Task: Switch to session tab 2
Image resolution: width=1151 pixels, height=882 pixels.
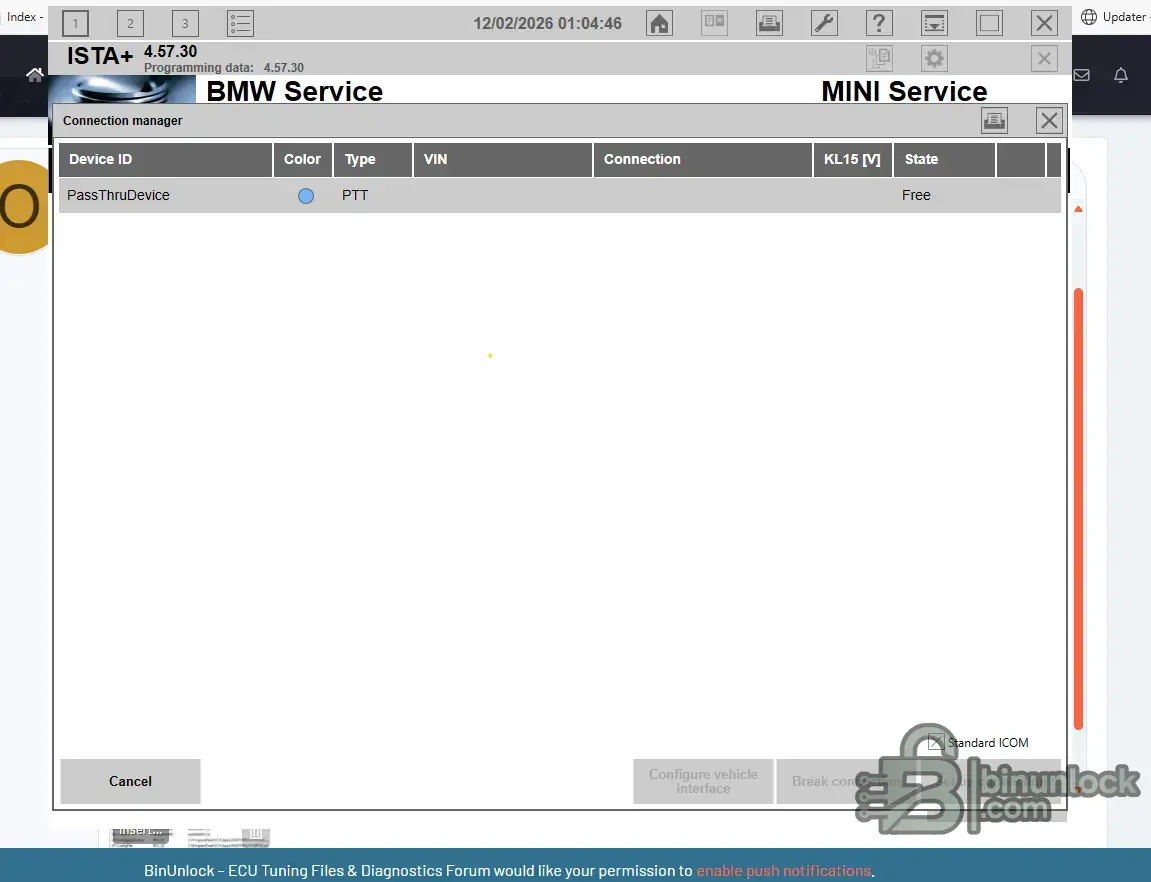Action: (130, 24)
